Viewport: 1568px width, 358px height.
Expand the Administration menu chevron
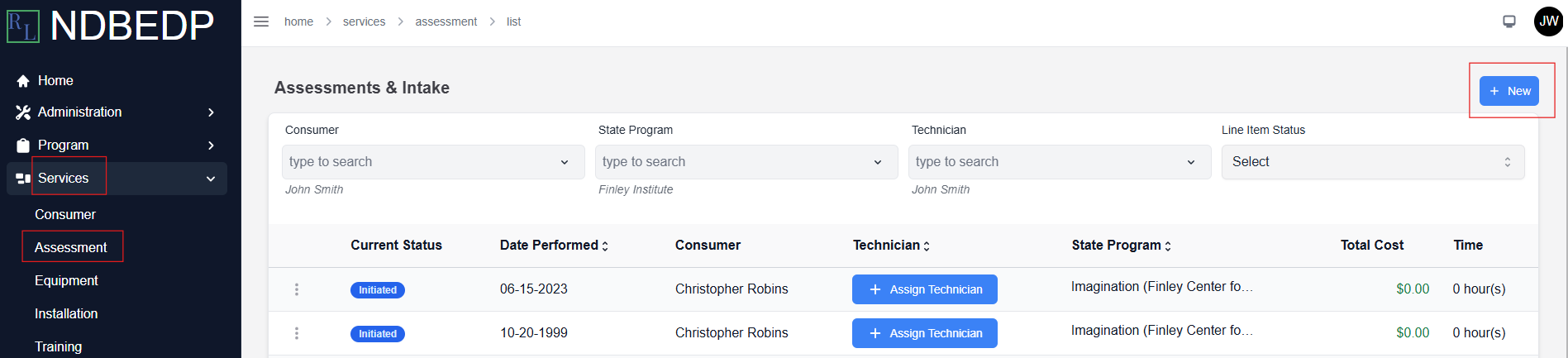(211, 112)
